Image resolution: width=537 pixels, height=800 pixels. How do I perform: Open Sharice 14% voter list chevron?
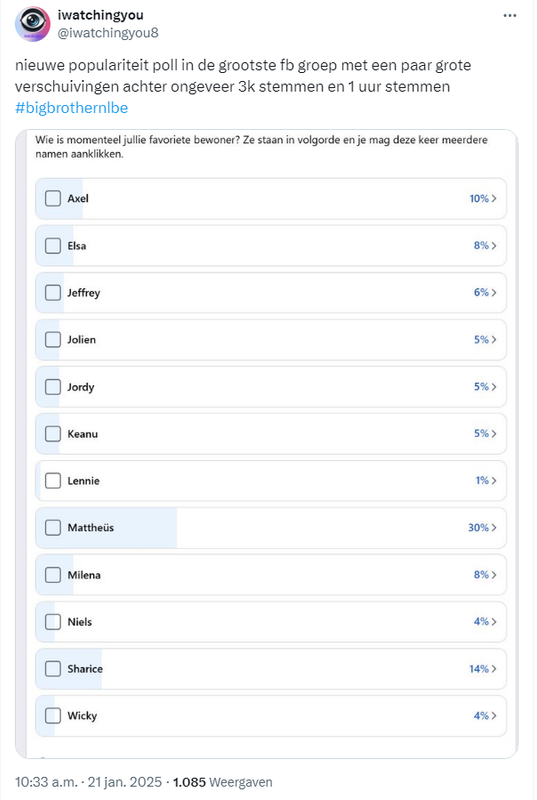click(x=494, y=669)
